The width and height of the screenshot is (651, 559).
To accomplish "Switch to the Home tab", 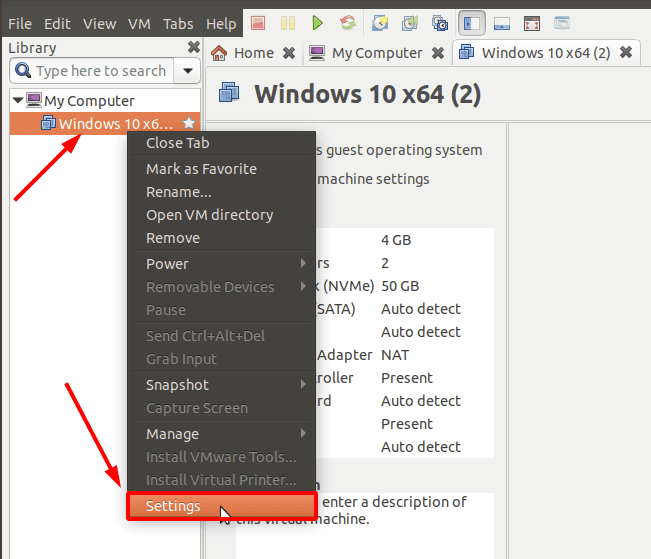I will pyautogui.click(x=253, y=53).
